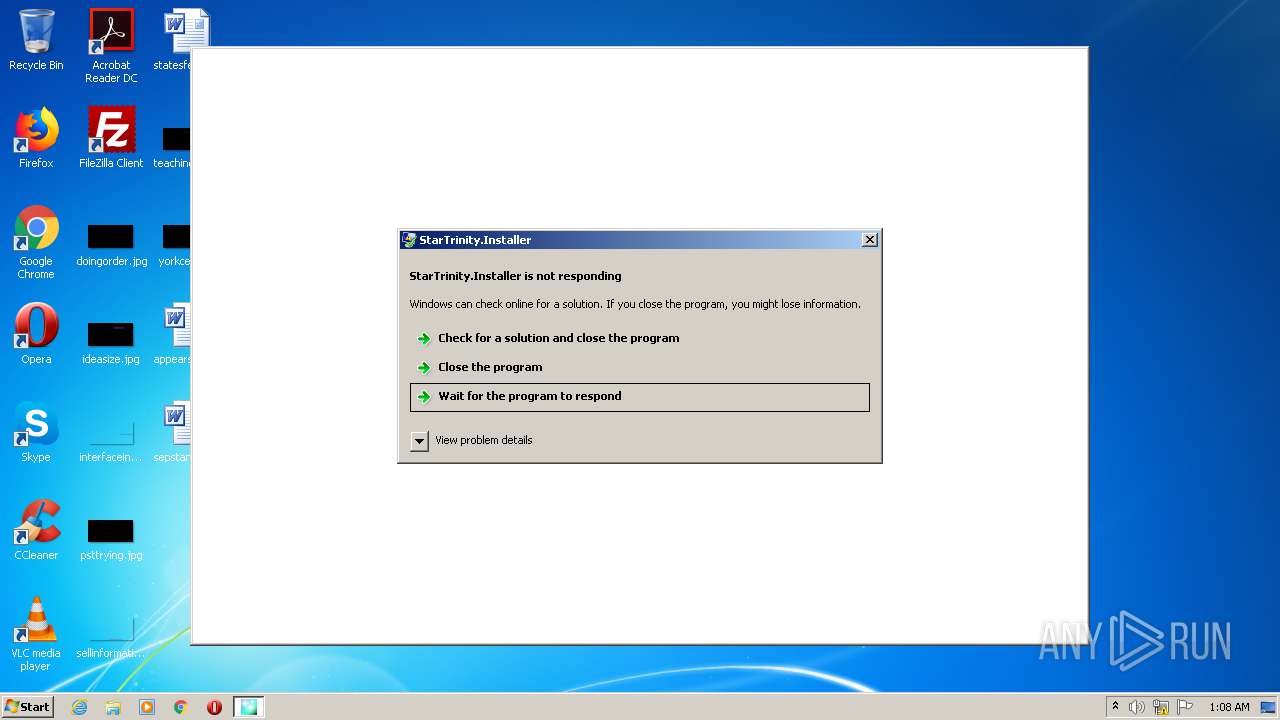The height and width of the screenshot is (720, 1280).
Task: Click StarTrinity.Installer dialog title bar icon
Action: 408,240
